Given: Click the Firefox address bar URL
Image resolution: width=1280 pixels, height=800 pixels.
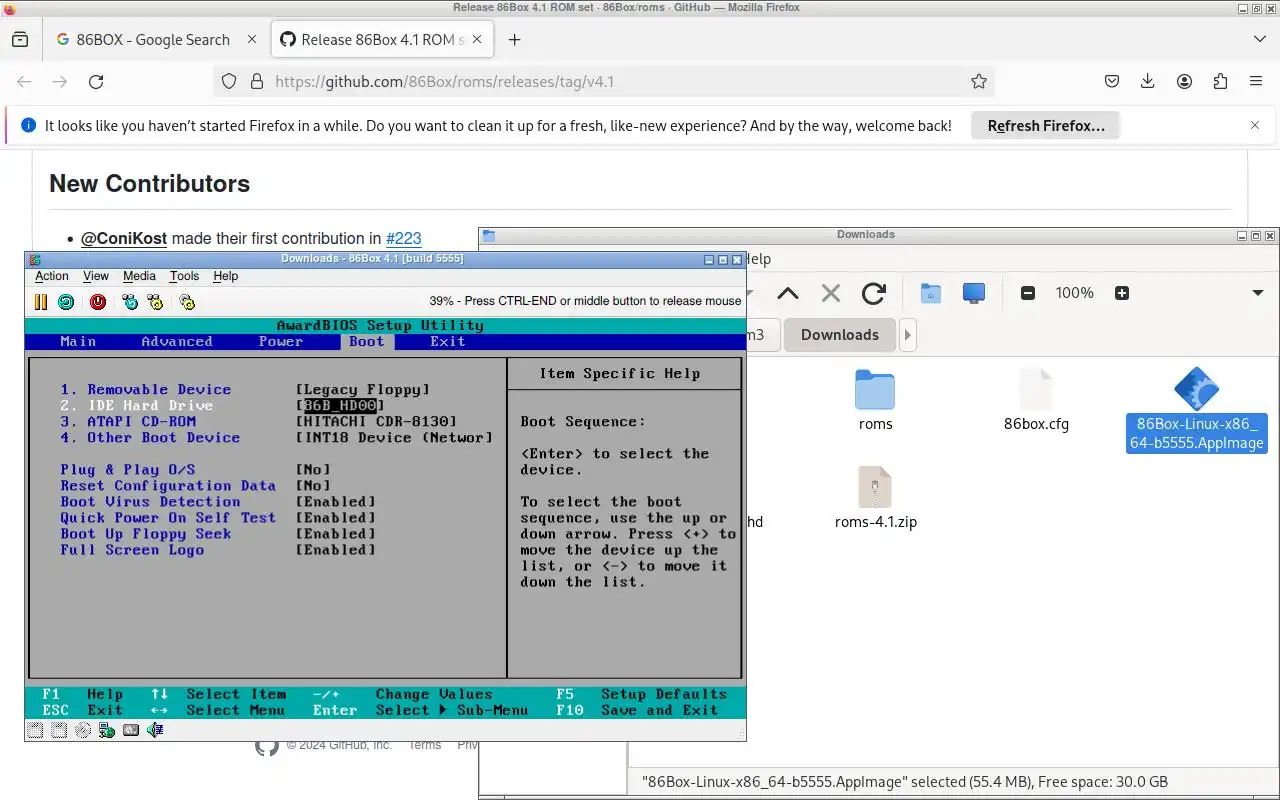Looking at the screenshot, I should tap(444, 82).
